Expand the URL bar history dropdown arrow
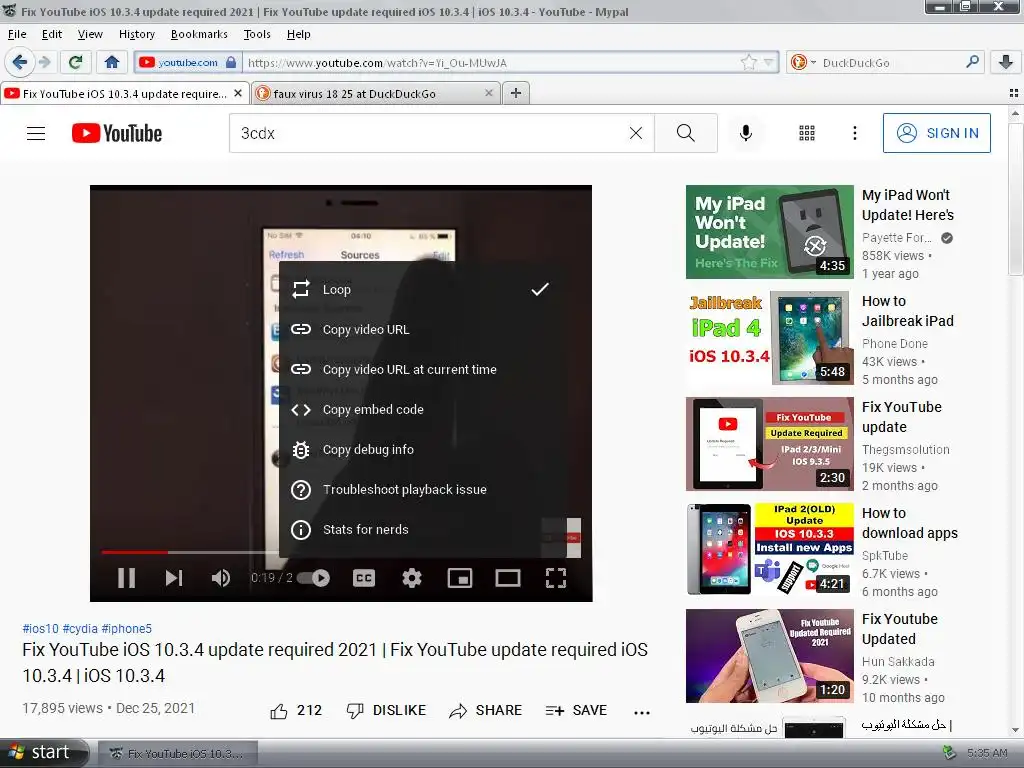The width and height of the screenshot is (1024, 768). pos(769,62)
